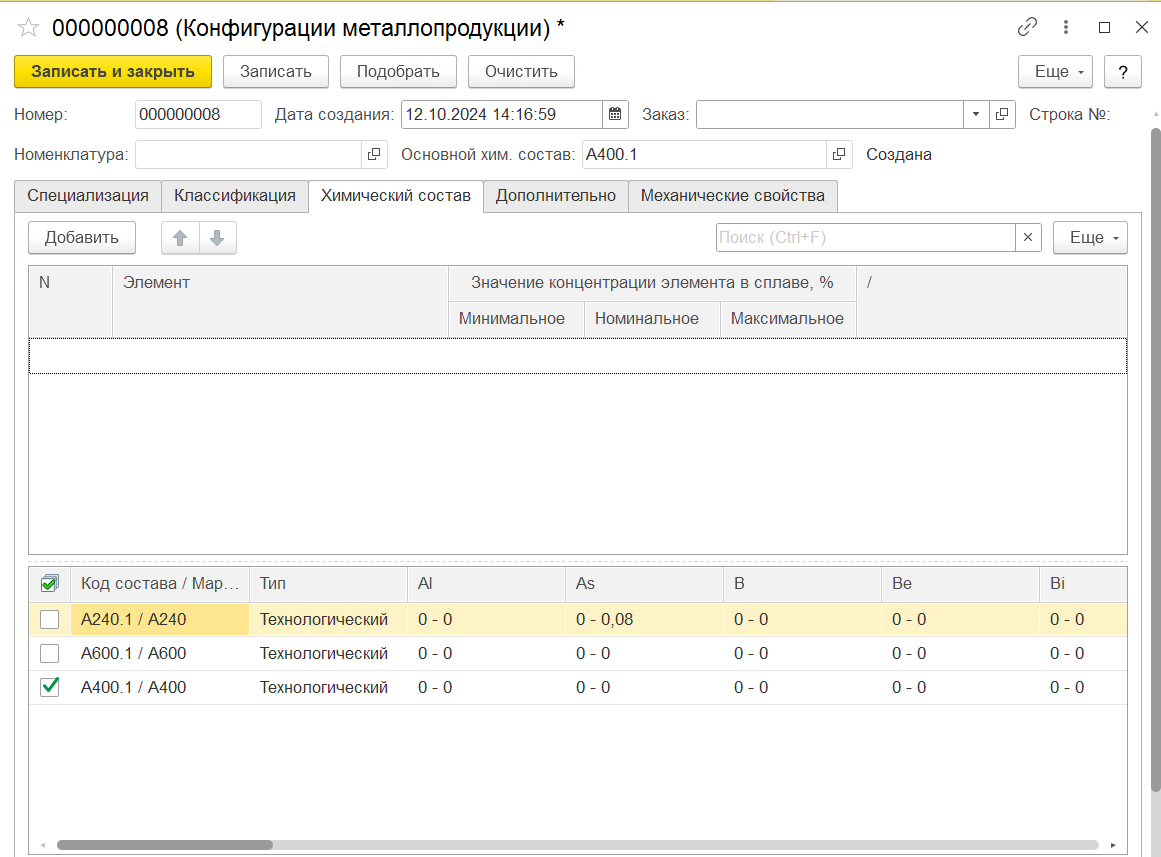Open Основной хим. состав record icon
The height and width of the screenshot is (857, 1161).
tap(839, 154)
